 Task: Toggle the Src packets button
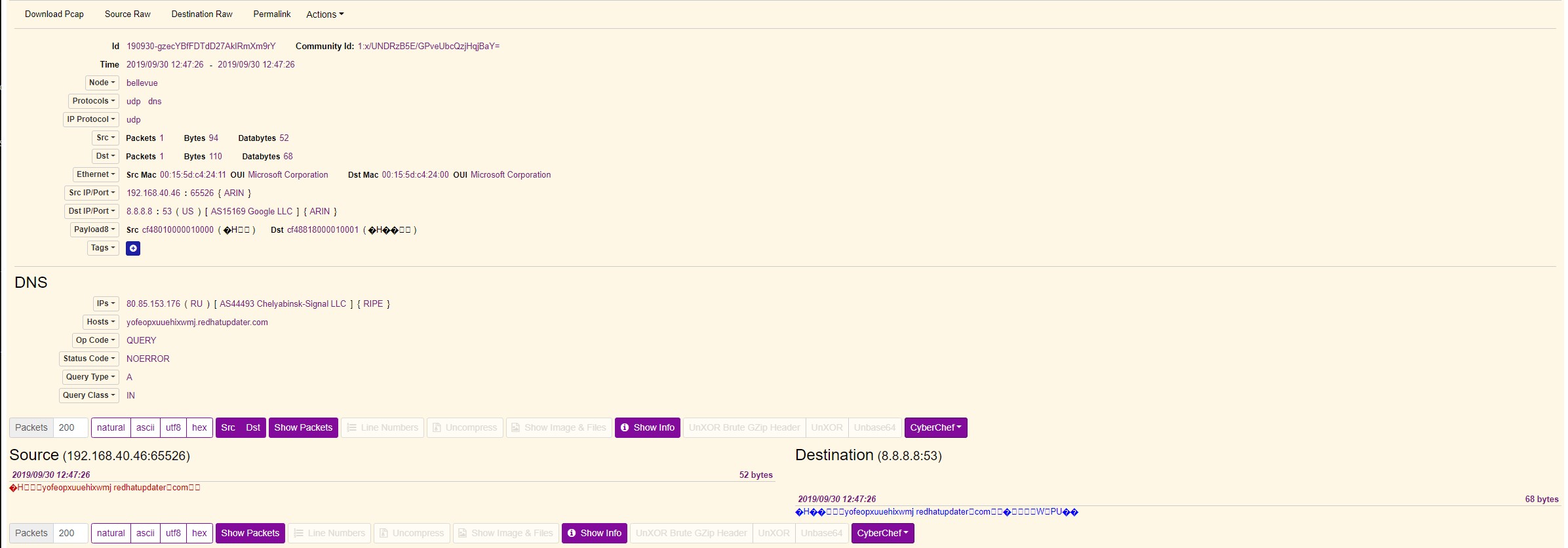[x=228, y=427]
